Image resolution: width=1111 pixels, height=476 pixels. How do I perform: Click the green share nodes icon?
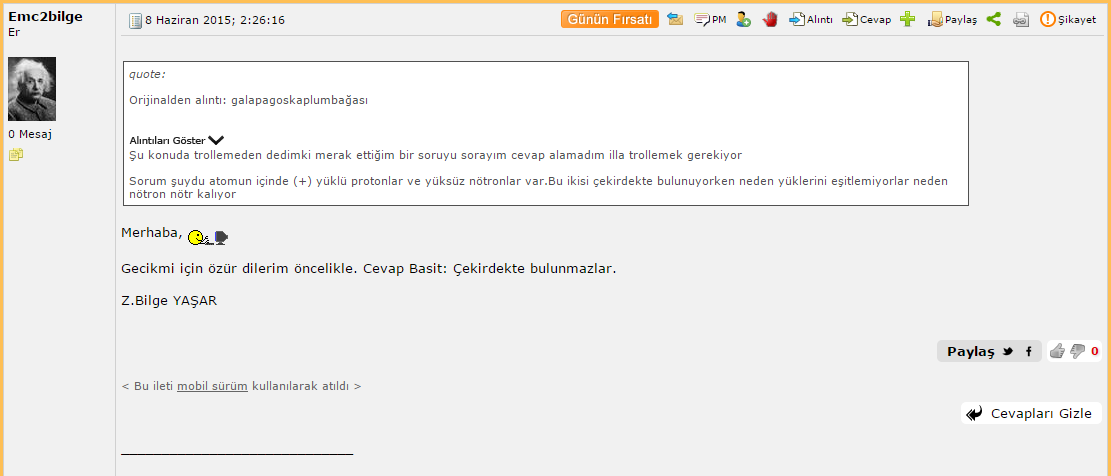tap(994, 20)
